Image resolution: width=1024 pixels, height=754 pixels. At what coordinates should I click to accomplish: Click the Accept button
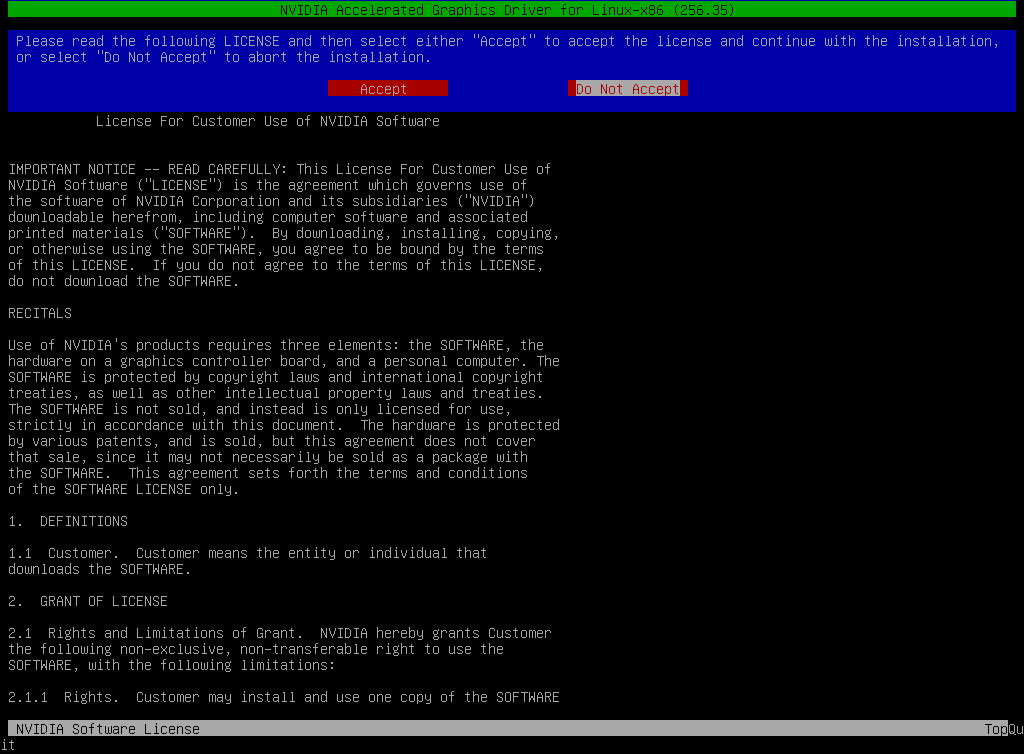tap(387, 89)
